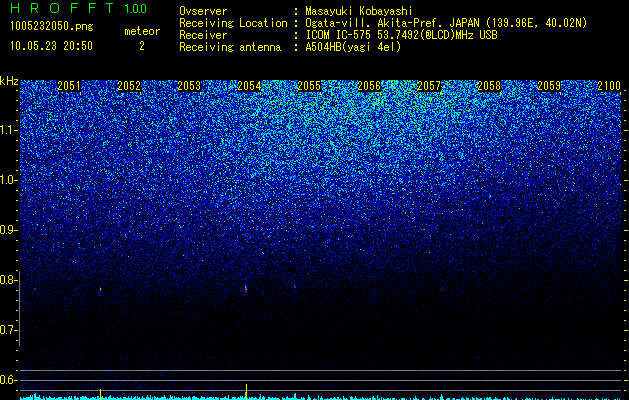Click the 1.0 kHz axis label
This screenshot has width=629, height=400.
pyautogui.click(x=9, y=180)
